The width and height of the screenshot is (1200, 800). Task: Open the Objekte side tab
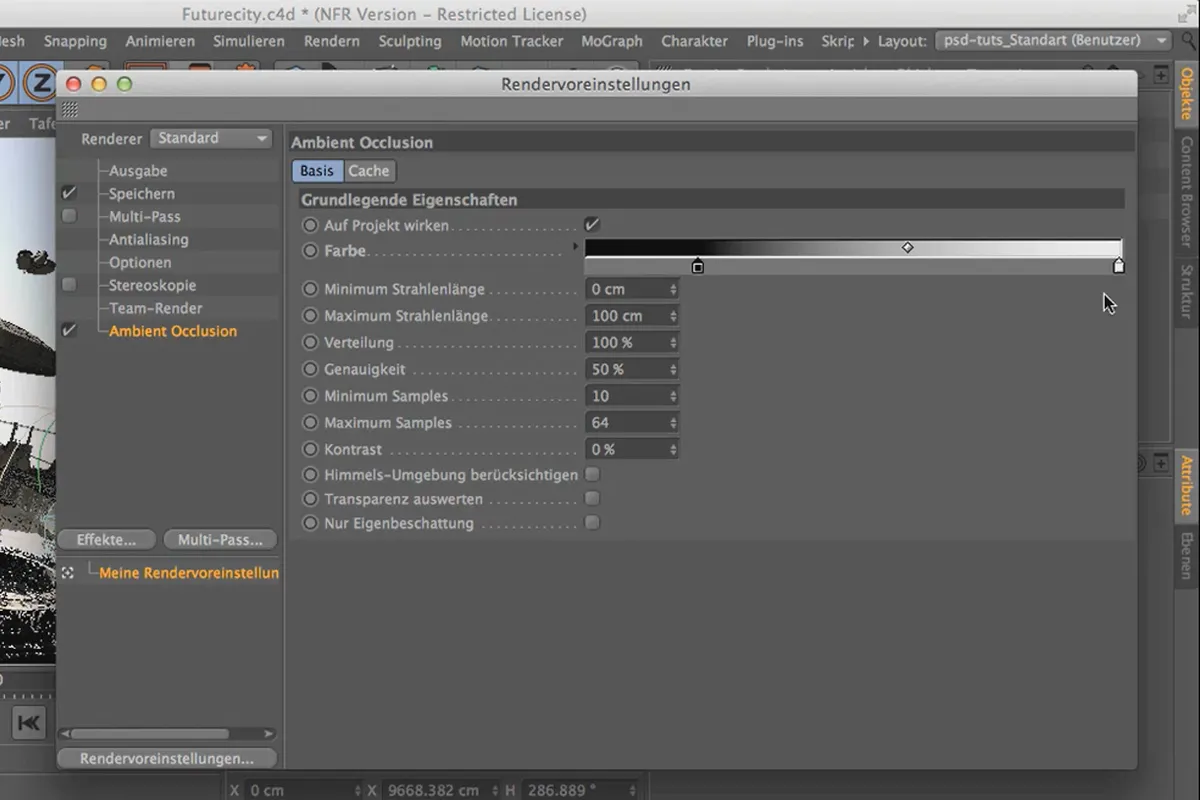click(1187, 93)
